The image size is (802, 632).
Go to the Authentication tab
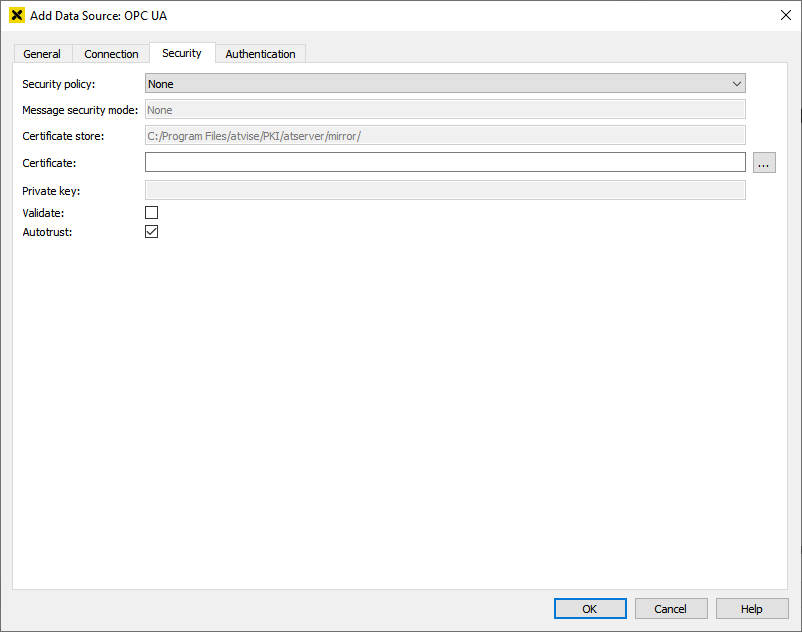(260, 54)
